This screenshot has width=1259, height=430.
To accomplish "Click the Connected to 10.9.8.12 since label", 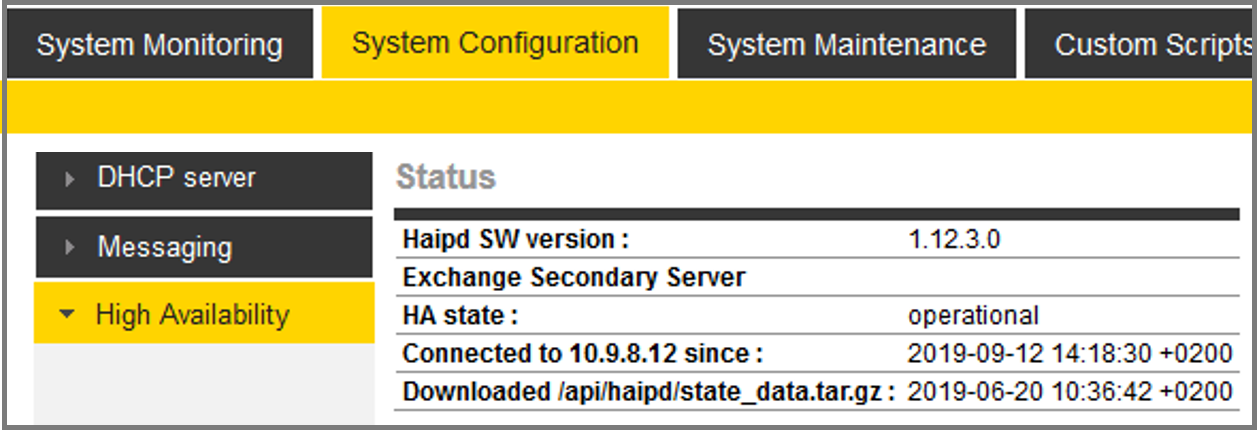I will click(x=582, y=353).
